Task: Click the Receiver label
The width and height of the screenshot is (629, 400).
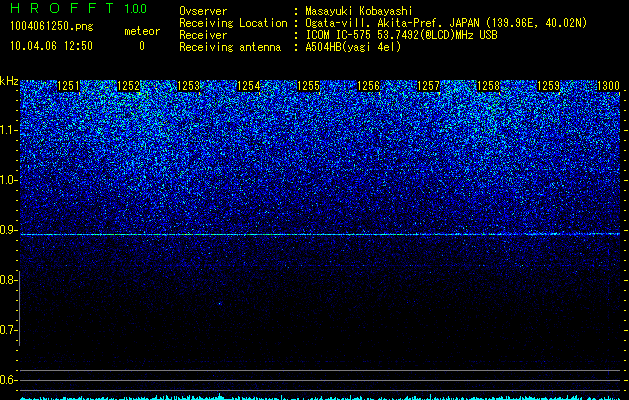Action: 203,35
